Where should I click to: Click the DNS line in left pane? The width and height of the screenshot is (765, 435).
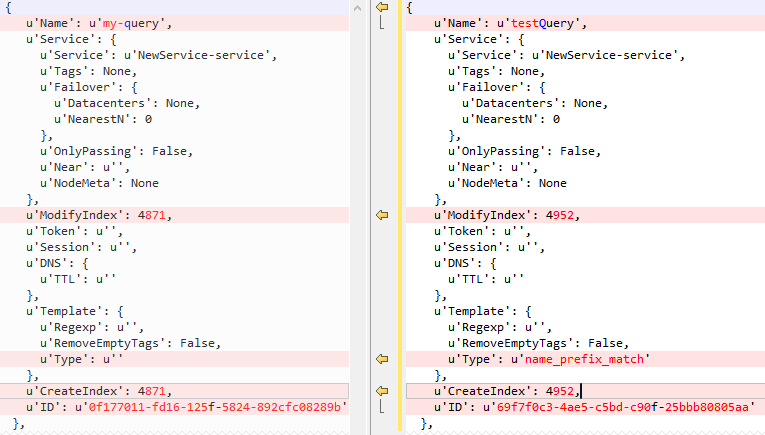tap(57, 263)
